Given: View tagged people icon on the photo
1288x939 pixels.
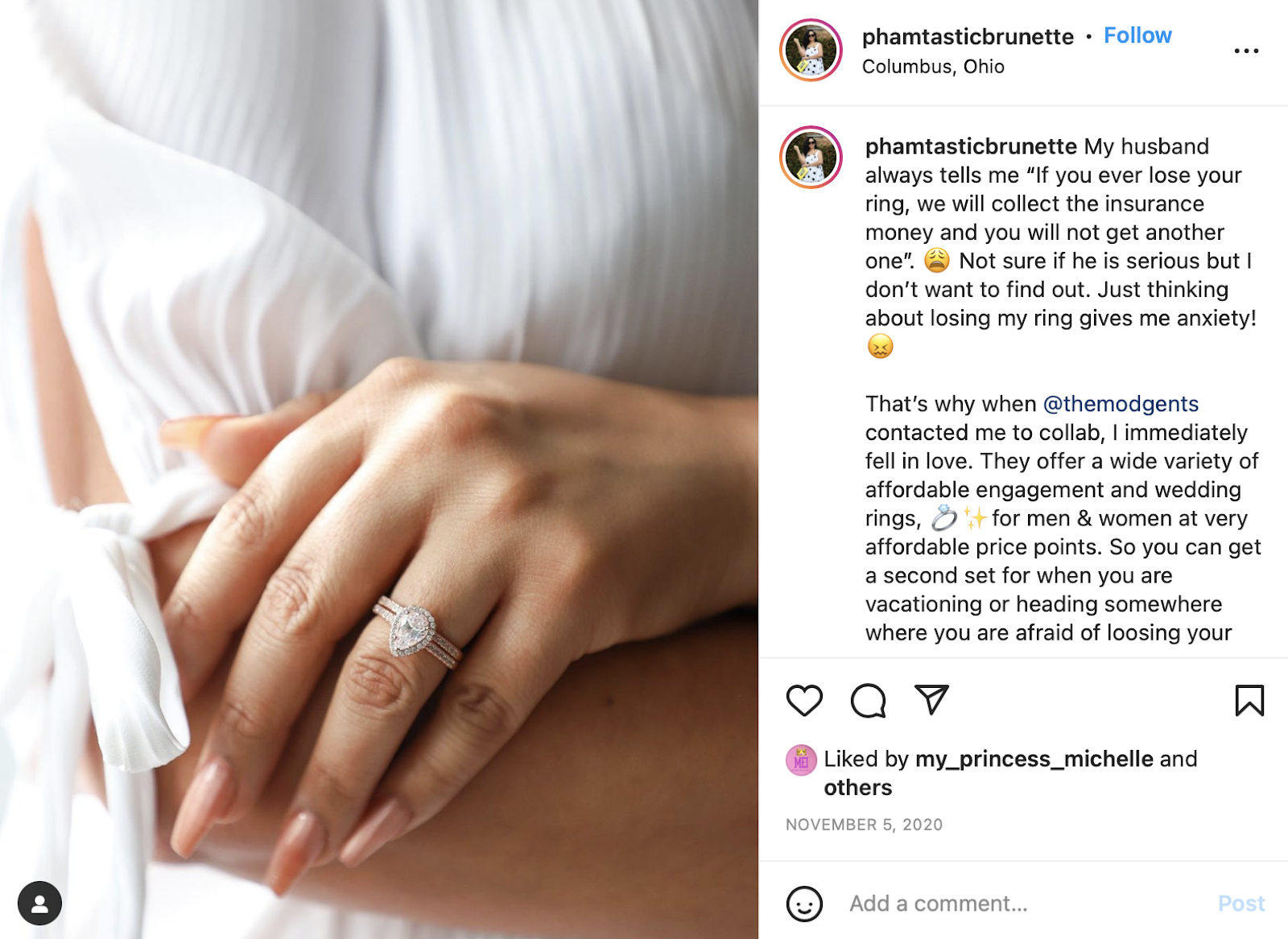Looking at the screenshot, I should [x=39, y=903].
